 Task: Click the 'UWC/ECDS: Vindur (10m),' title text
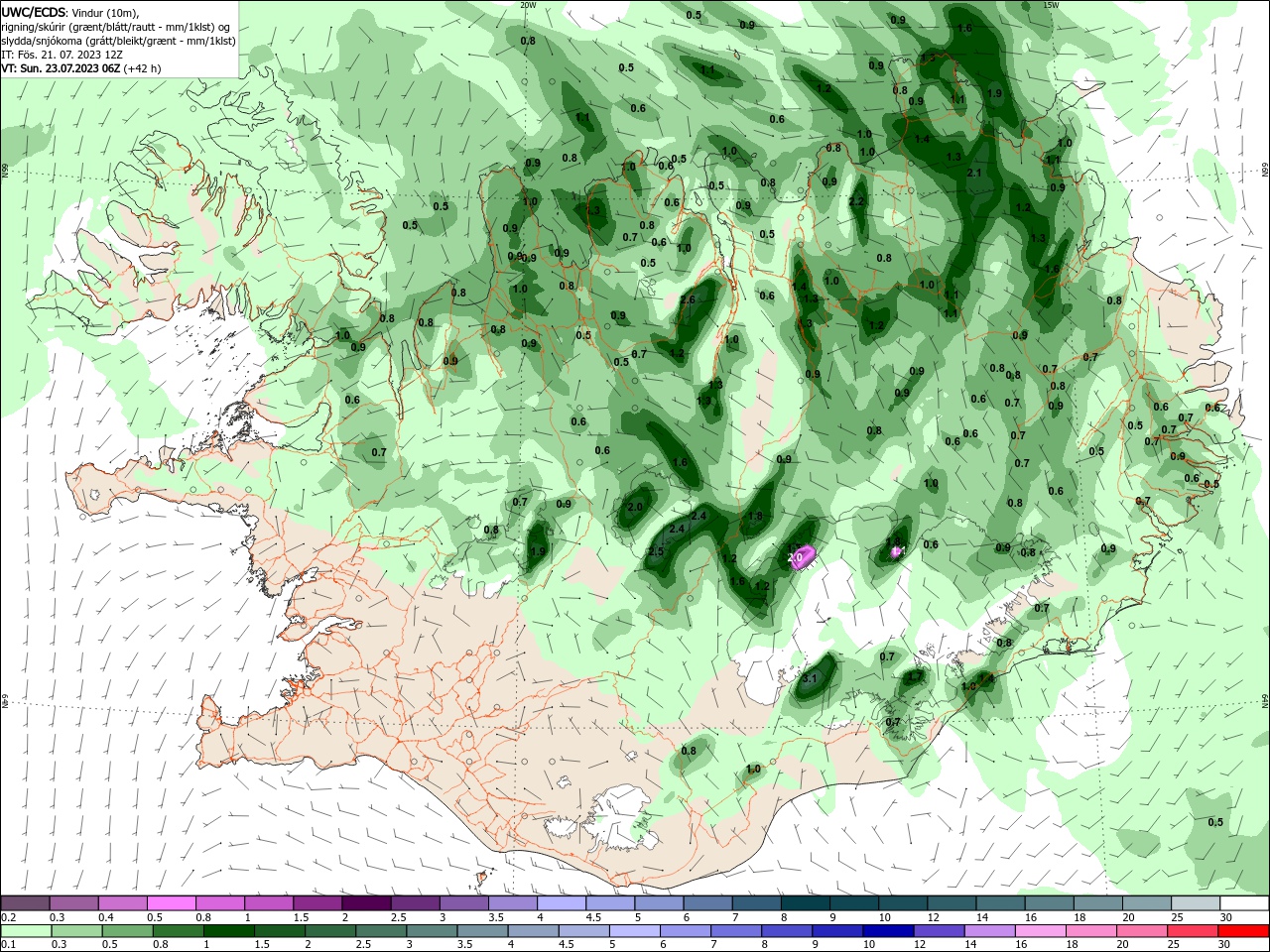[x=69, y=13]
